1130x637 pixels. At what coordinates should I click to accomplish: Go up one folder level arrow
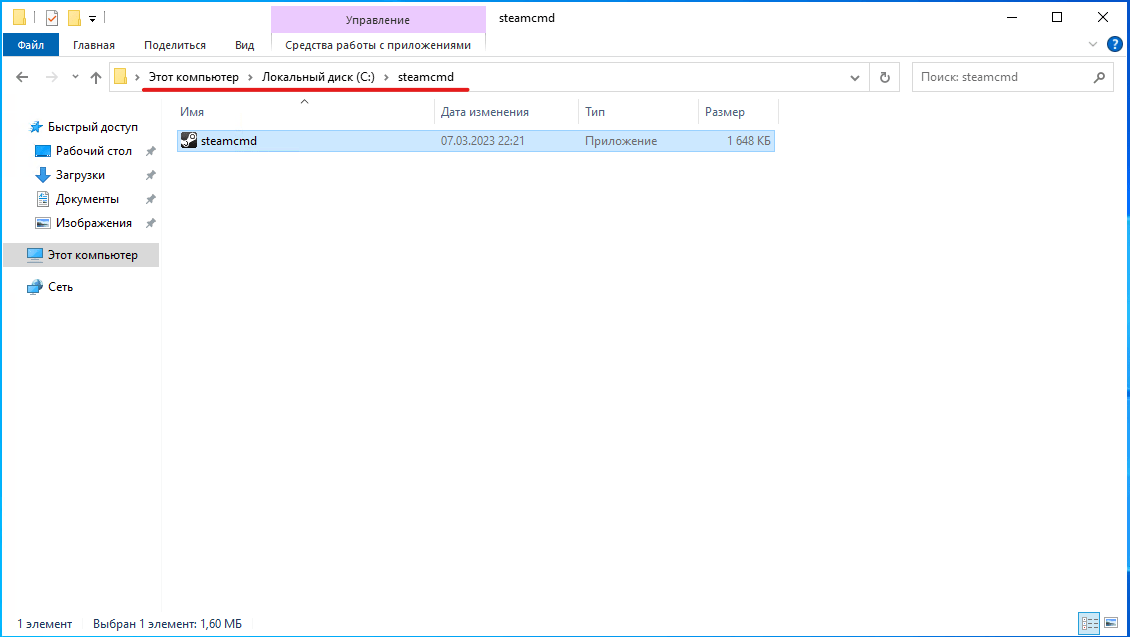point(96,77)
